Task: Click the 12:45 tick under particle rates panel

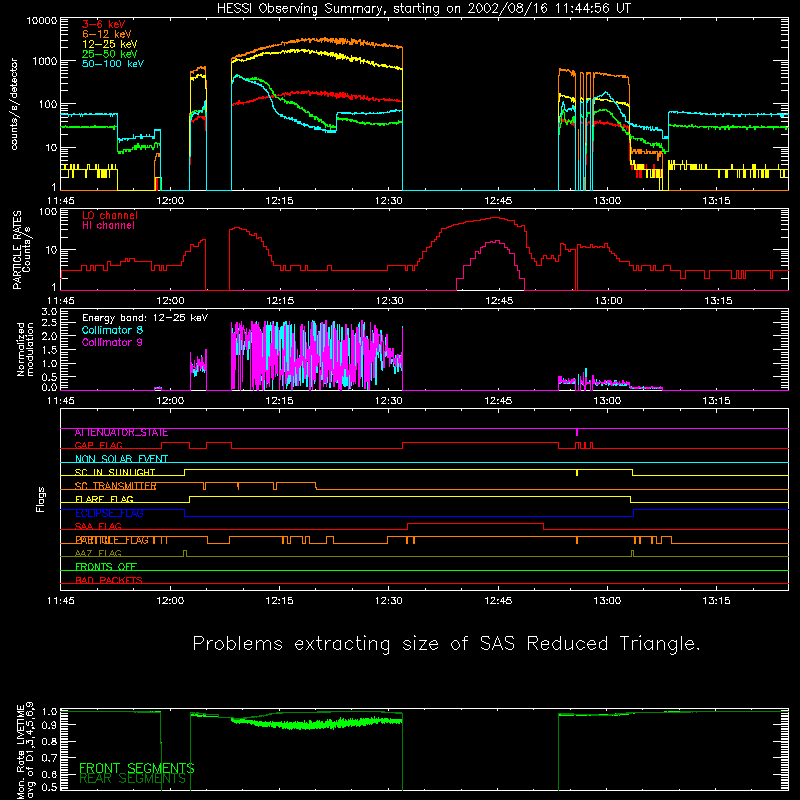Action: click(x=498, y=301)
